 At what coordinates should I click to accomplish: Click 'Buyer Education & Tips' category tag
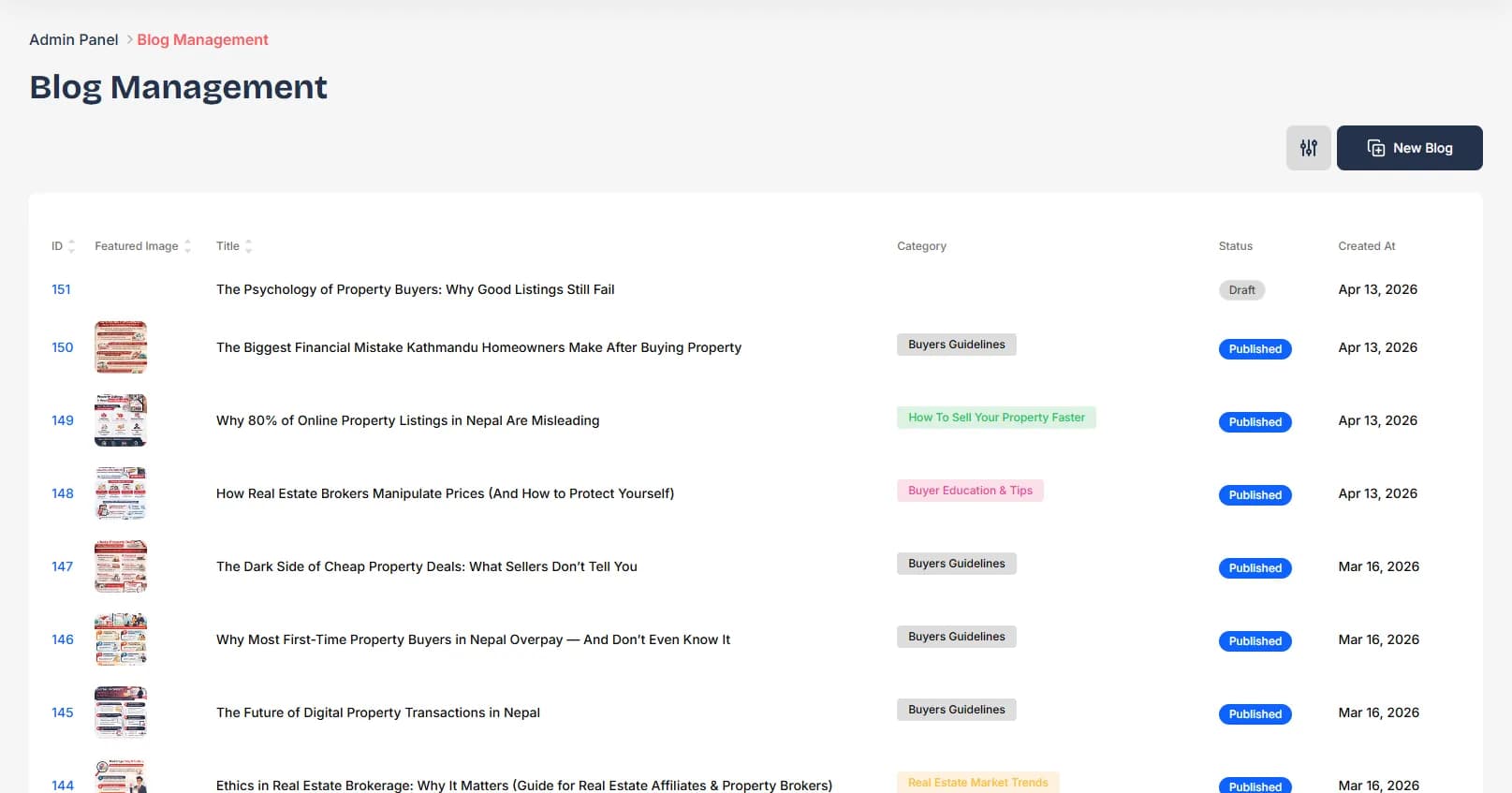[x=970, y=491]
